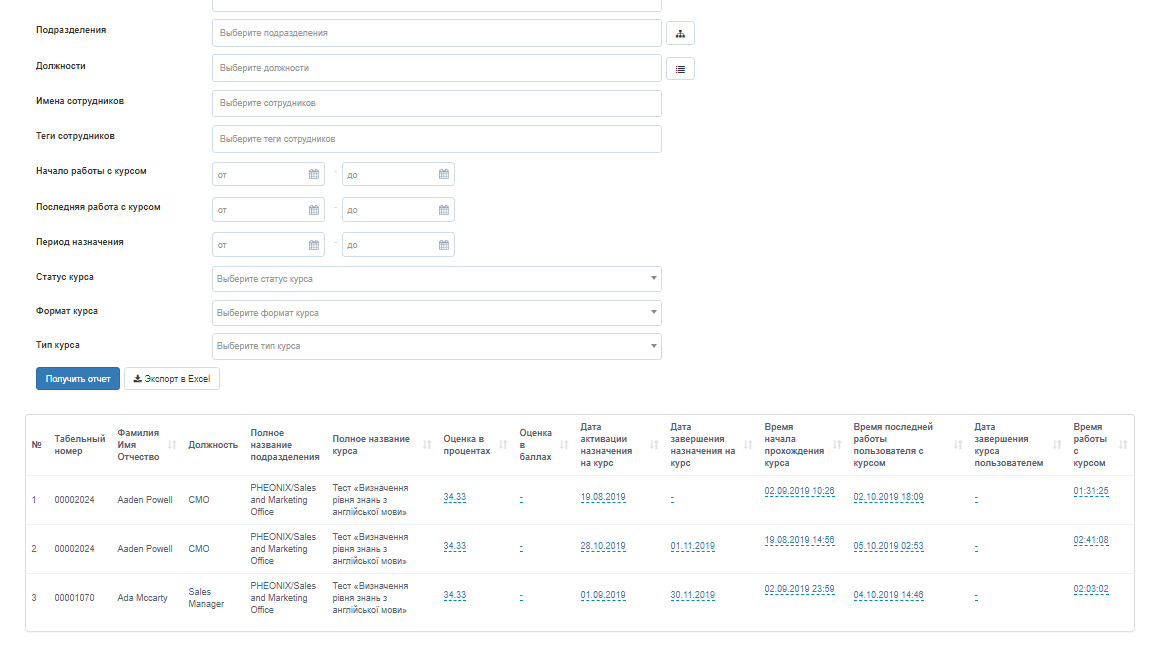This screenshot has height=656, width=1175.
Task: Open calendar for 'Начало работы с курсом' from-date
Action: pyautogui.click(x=314, y=174)
